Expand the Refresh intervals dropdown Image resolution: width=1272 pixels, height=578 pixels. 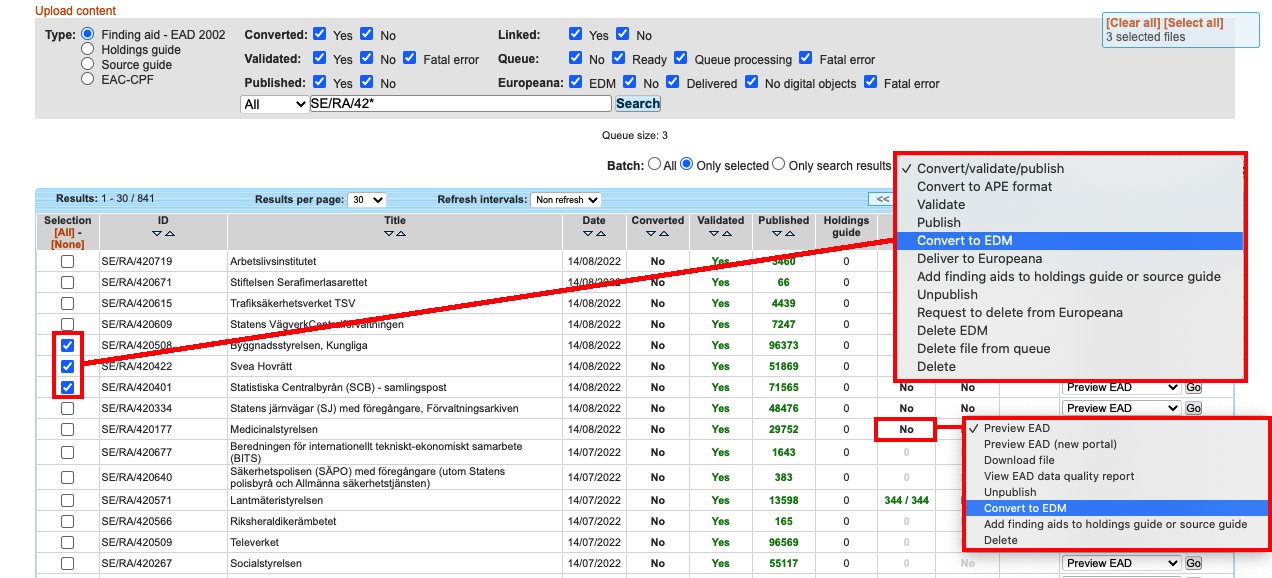click(565, 200)
